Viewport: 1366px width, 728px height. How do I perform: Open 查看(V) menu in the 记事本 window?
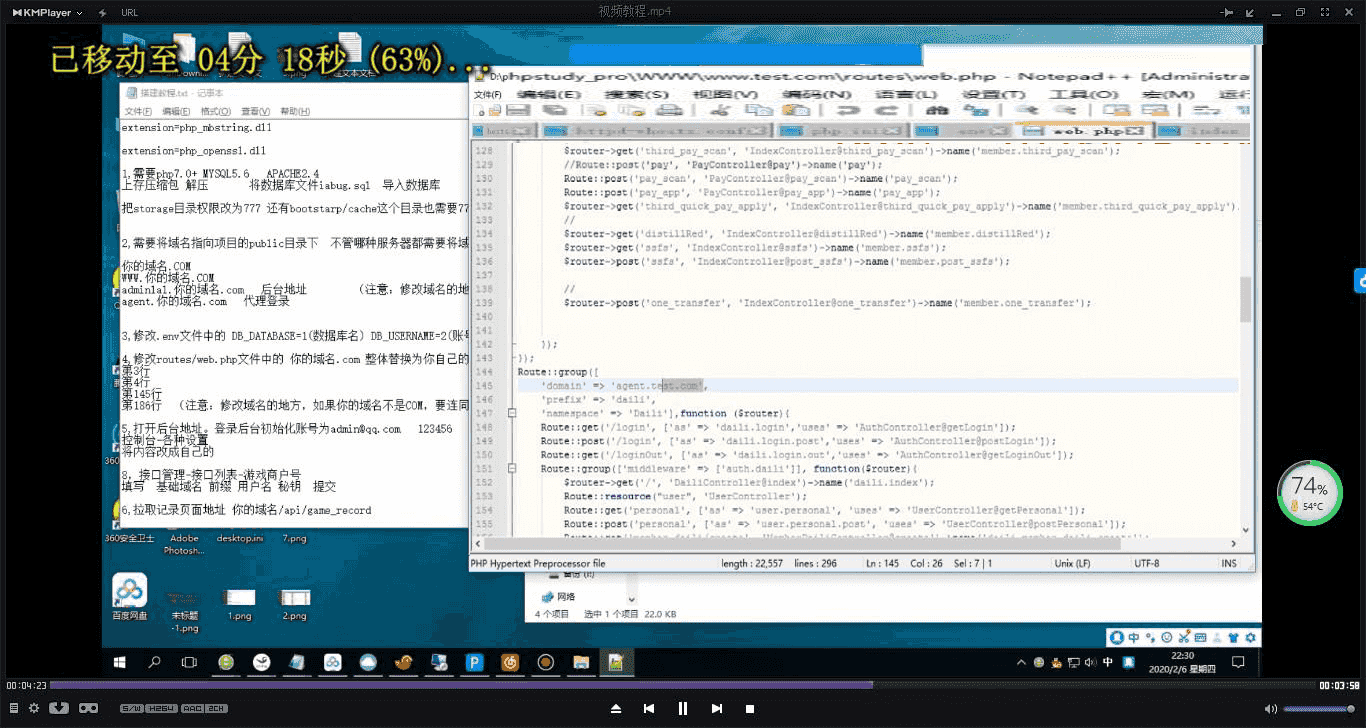[256, 111]
